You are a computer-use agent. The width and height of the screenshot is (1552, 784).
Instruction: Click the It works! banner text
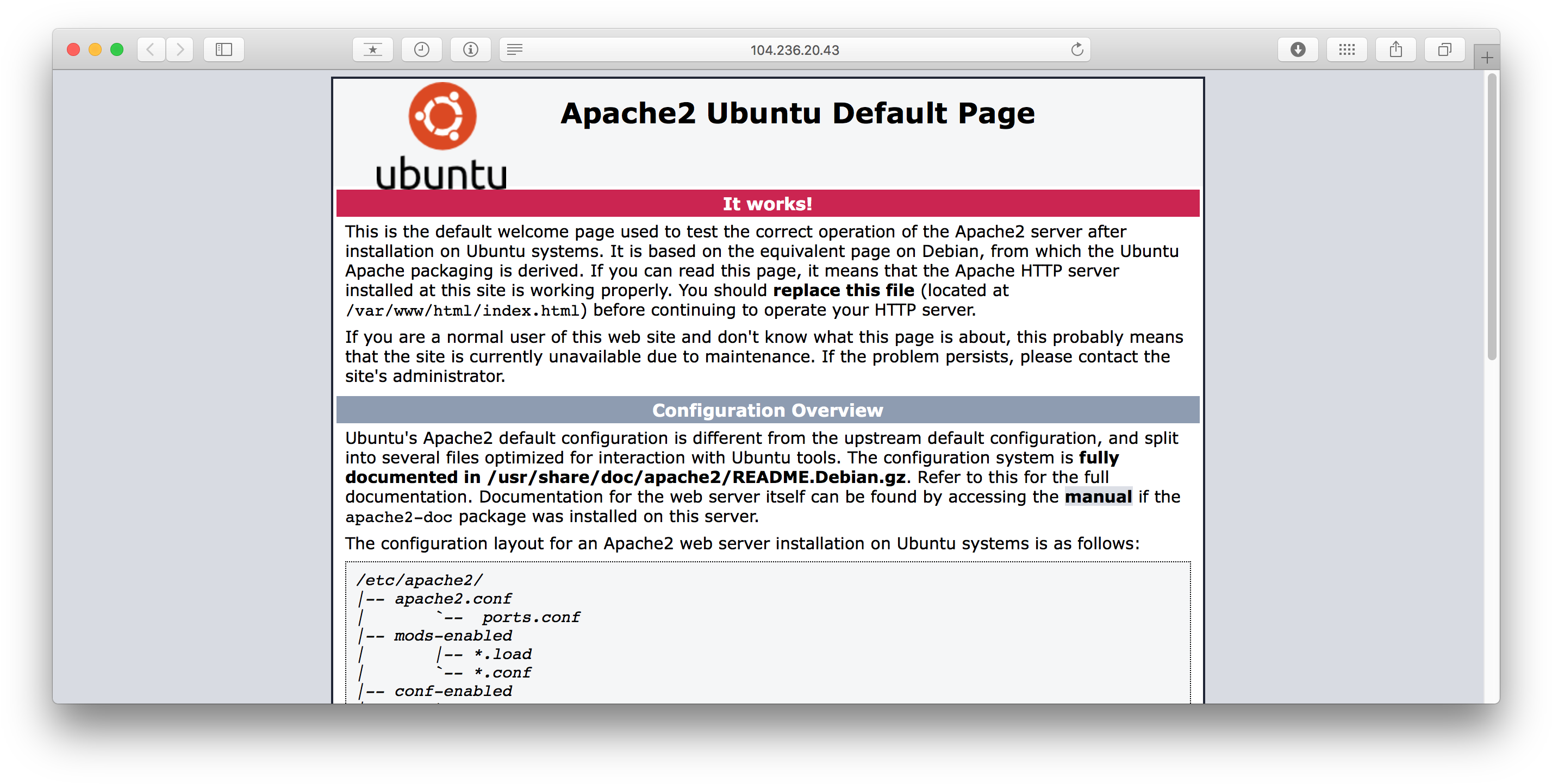(x=768, y=204)
